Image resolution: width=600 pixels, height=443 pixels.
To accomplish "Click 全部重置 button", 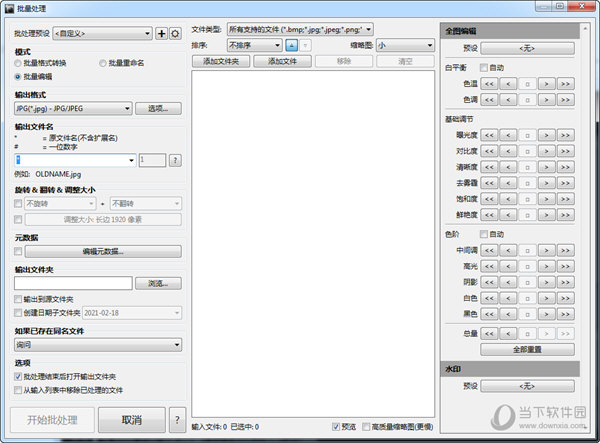I will (x=527, y=350).
